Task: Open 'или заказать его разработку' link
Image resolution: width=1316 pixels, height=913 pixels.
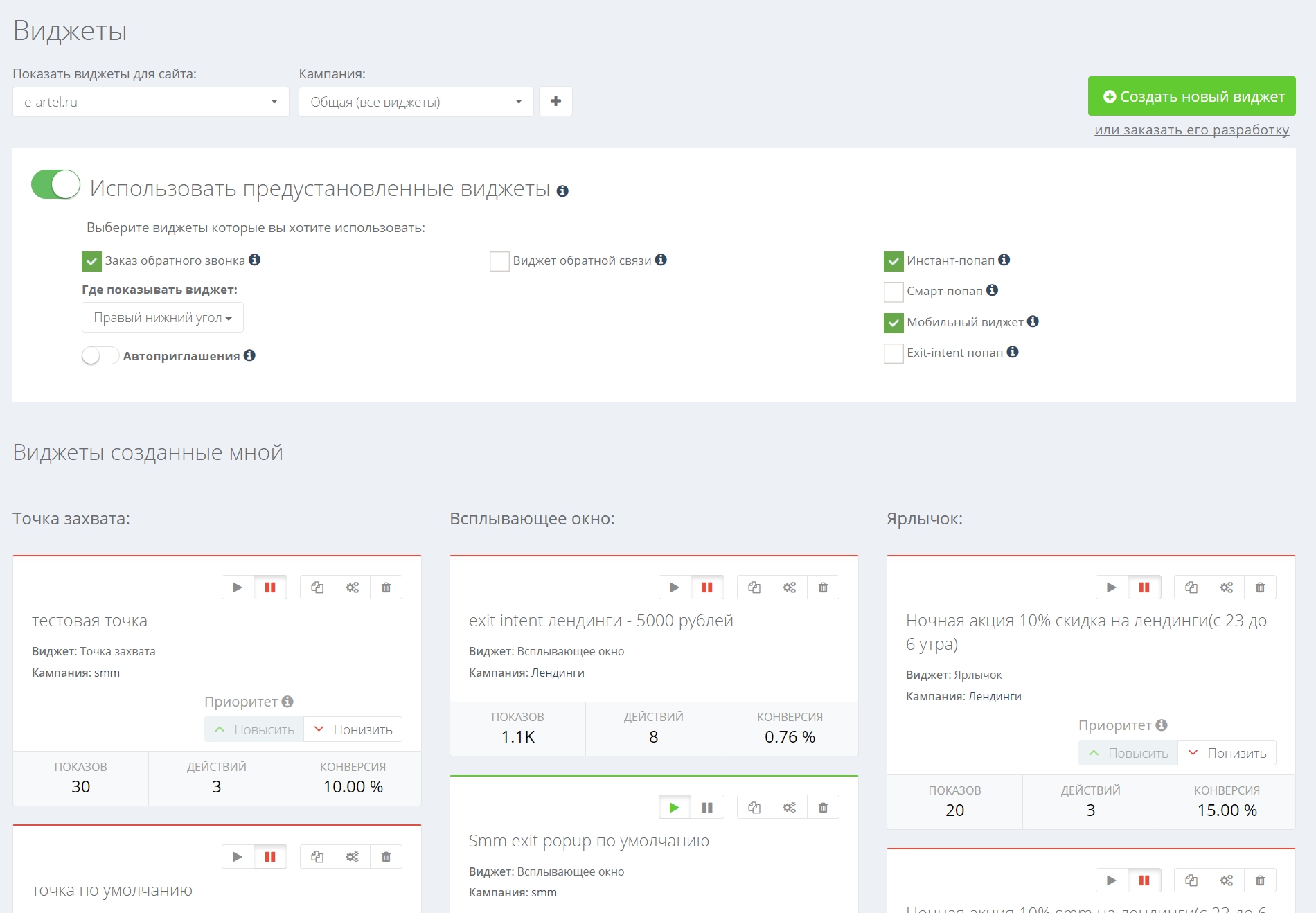Action: pyautogui.click(x=1191, y=130)
